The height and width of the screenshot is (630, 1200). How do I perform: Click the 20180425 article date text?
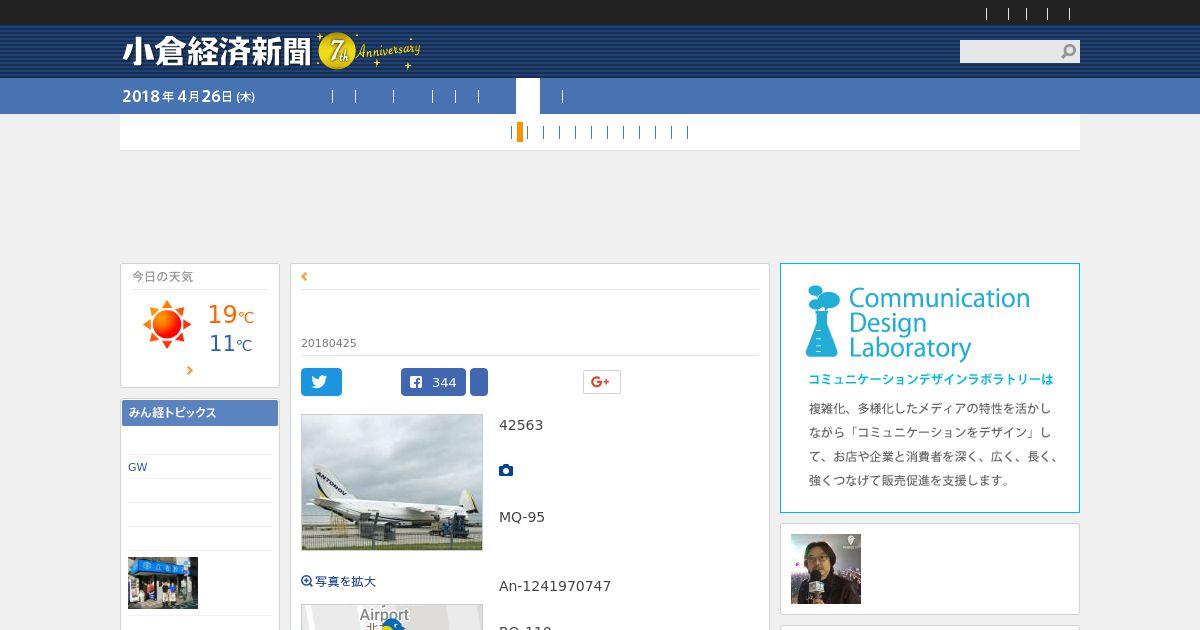point(329,343)
